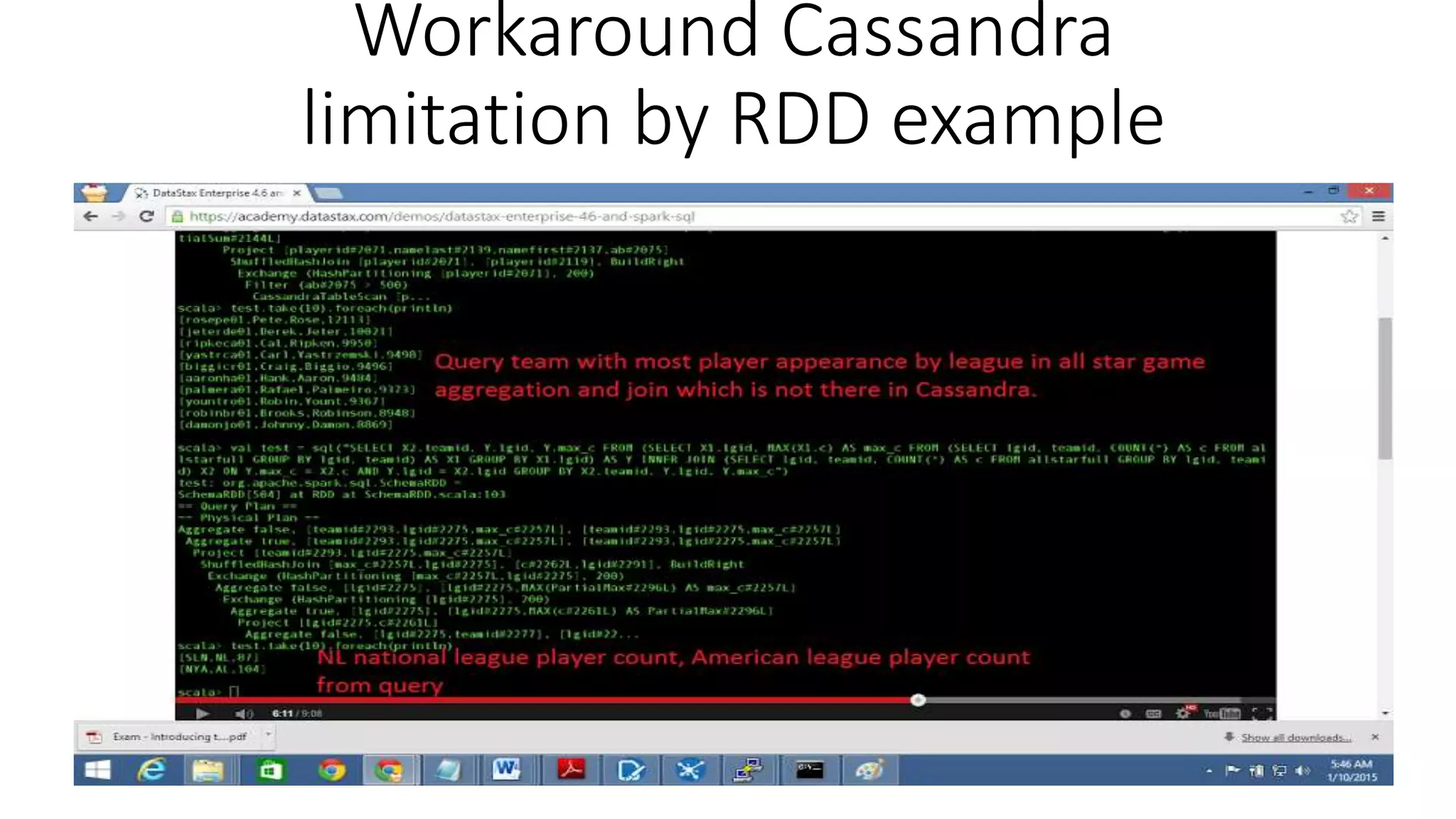
Task: Bookmark page with the star icon
Action: [1349, 216]
